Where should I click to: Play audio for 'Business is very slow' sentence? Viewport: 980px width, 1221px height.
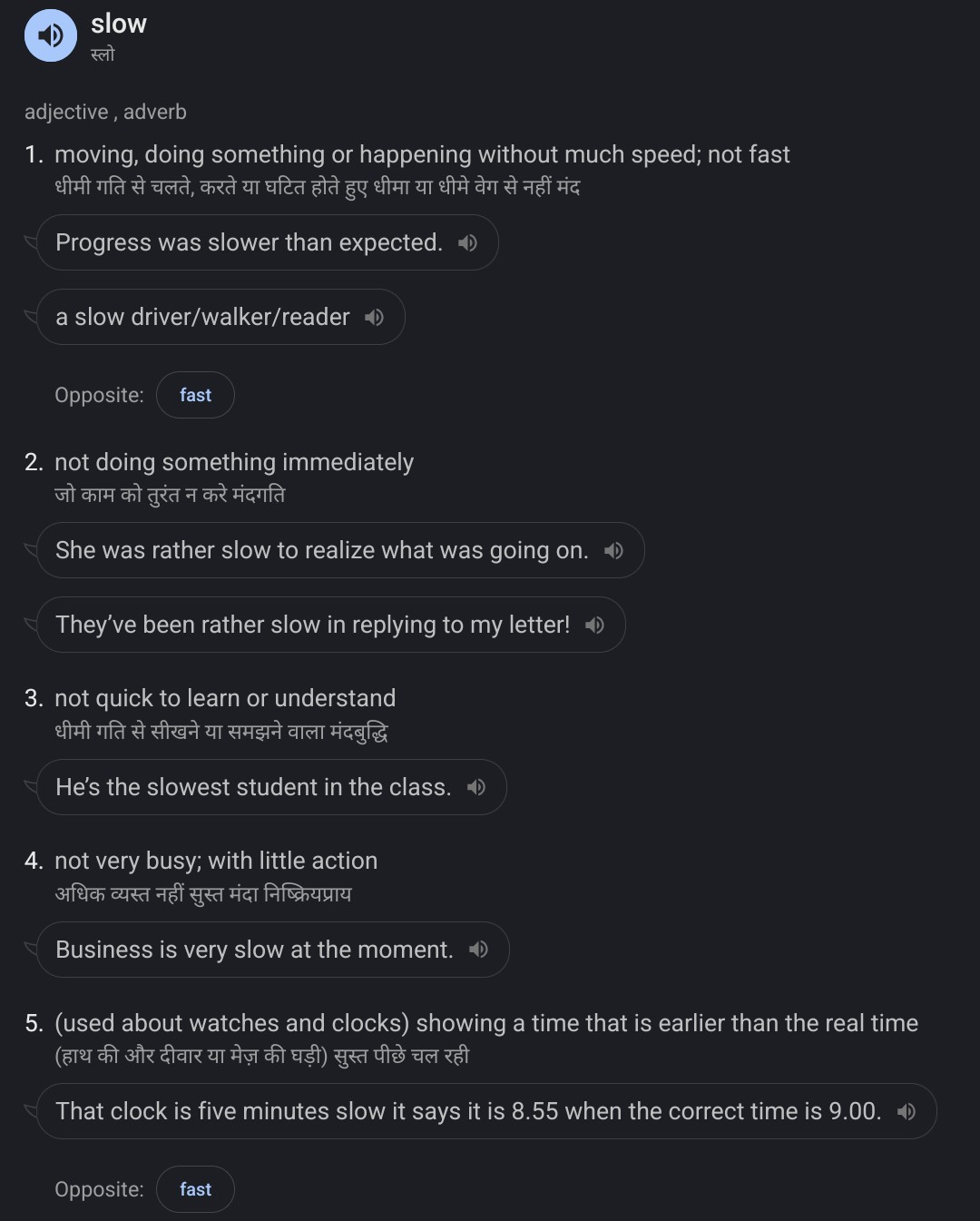pos(478,950)
